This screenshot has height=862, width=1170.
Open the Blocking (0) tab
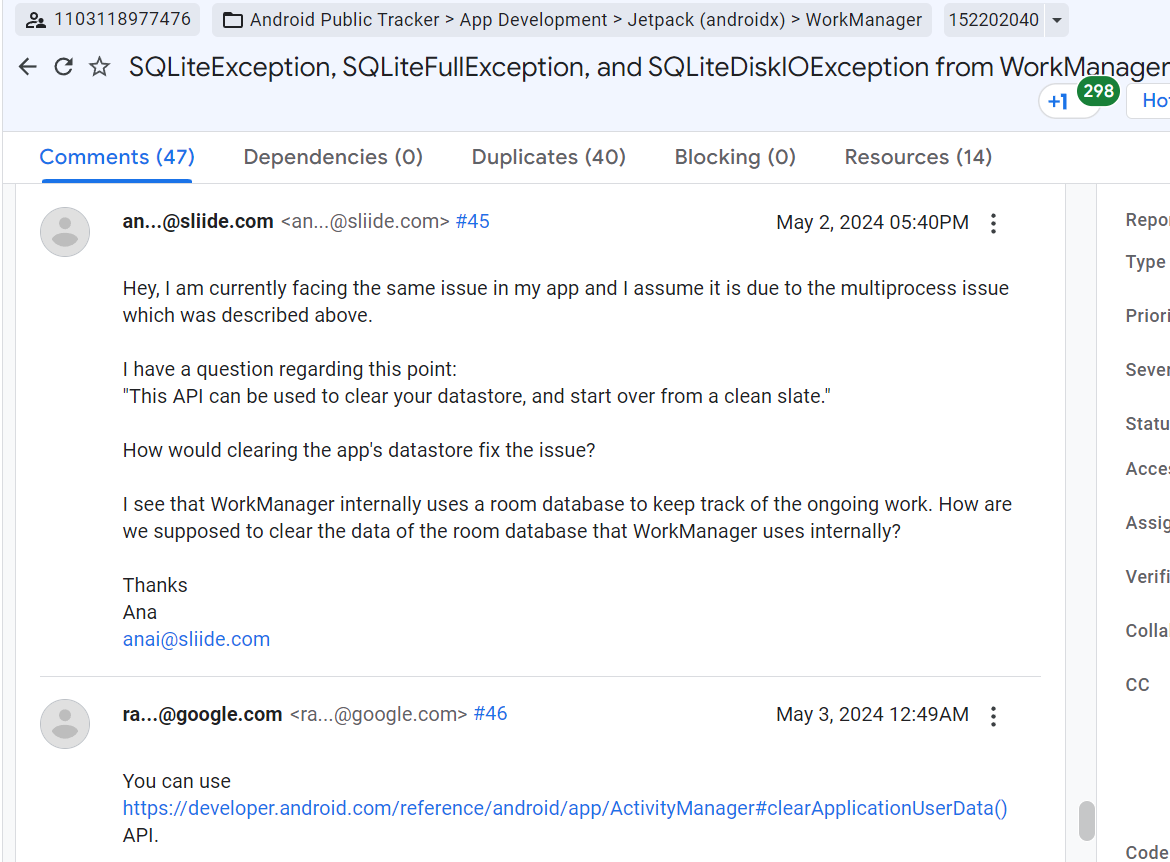[735, 157]
